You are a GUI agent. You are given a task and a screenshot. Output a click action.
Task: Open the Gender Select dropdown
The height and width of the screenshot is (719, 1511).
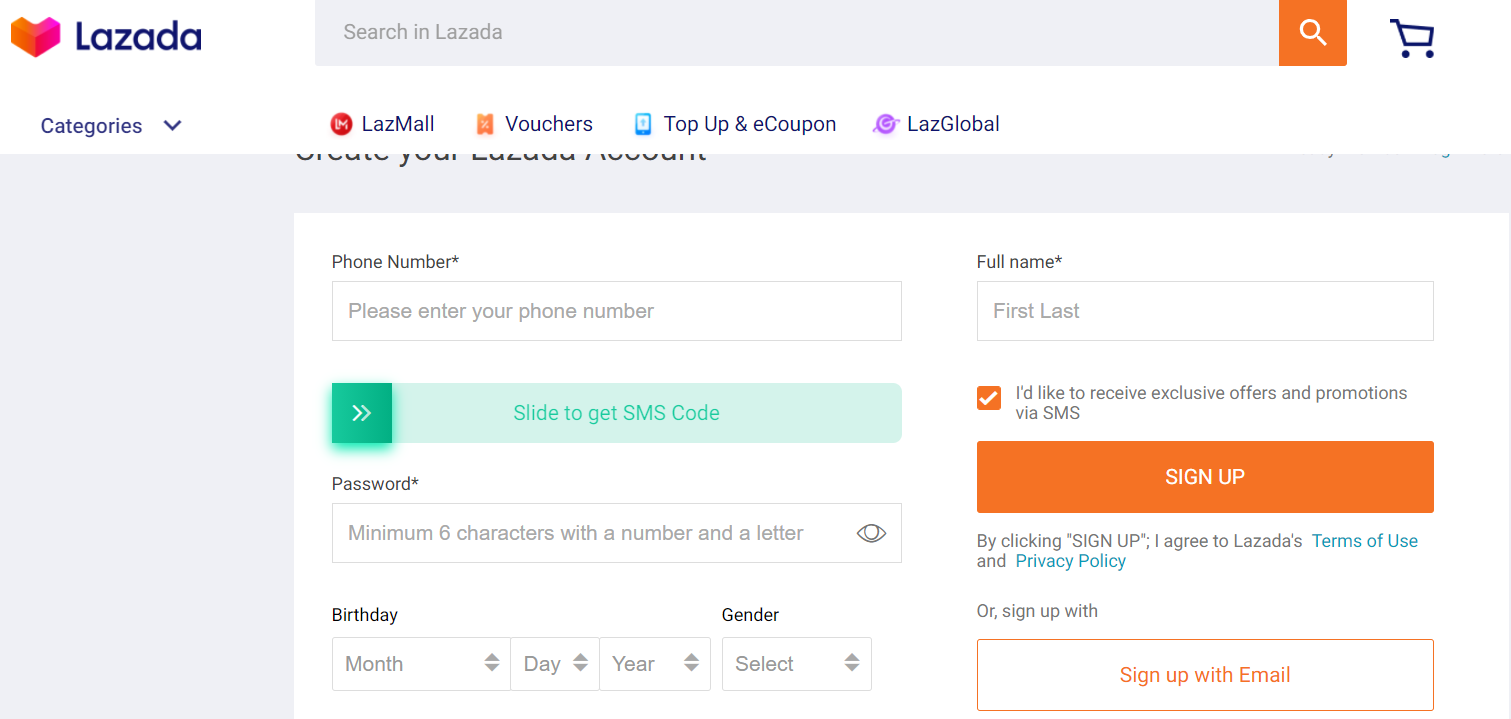tap(797, 664)
